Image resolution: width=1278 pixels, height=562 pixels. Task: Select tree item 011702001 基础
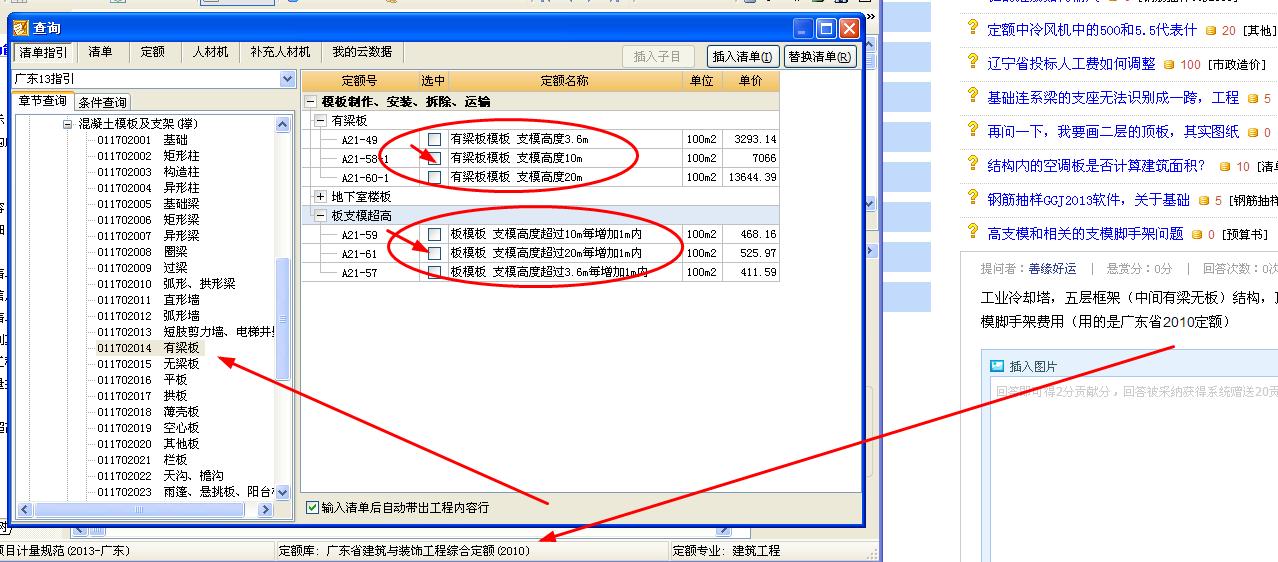click(142, 140)
